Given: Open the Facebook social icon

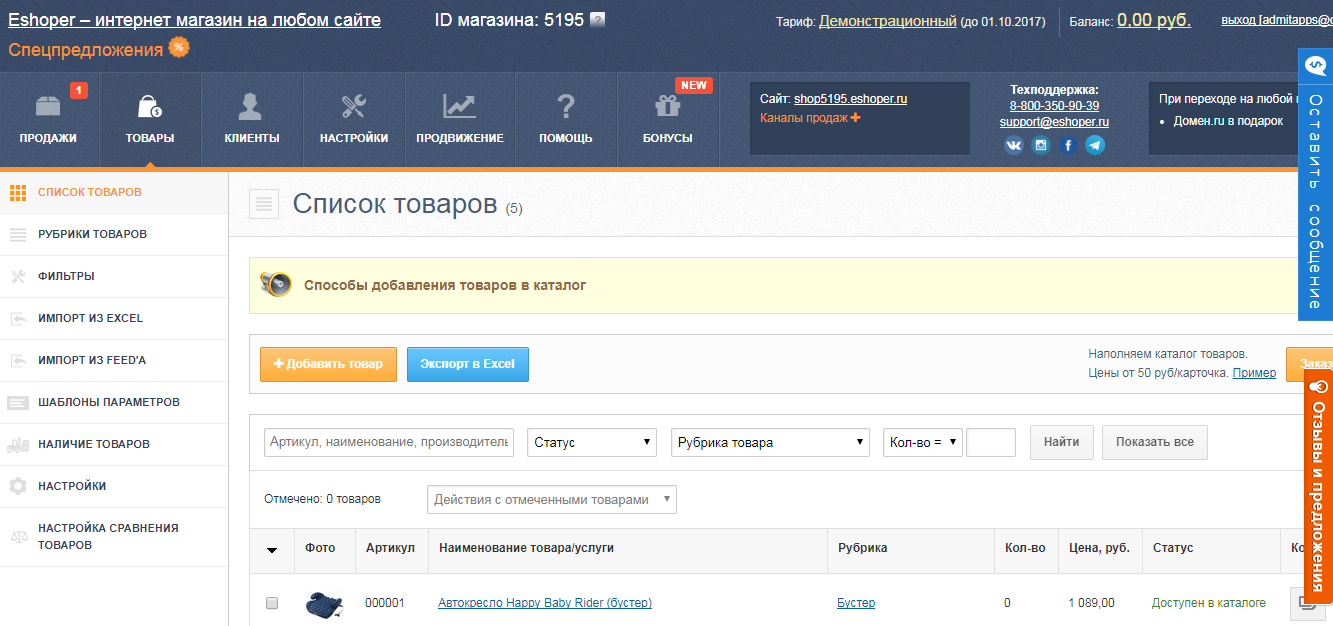Looking at the screenshot, I should (x=1069, y=144).
